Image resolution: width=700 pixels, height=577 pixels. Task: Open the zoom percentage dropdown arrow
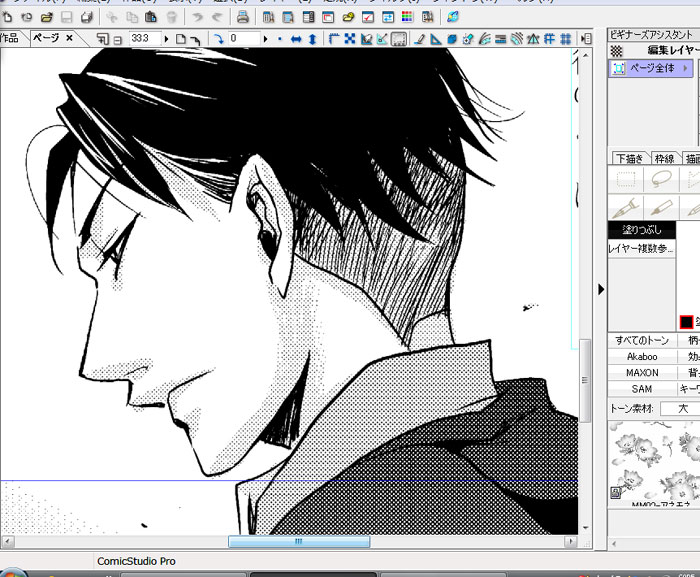click(167, 39)
